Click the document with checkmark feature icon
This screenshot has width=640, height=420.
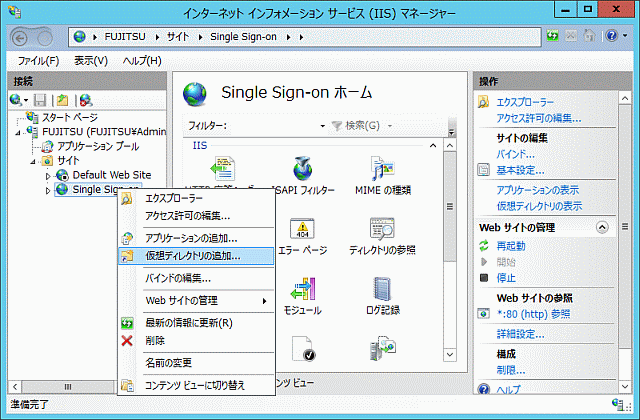pos(302,349)
